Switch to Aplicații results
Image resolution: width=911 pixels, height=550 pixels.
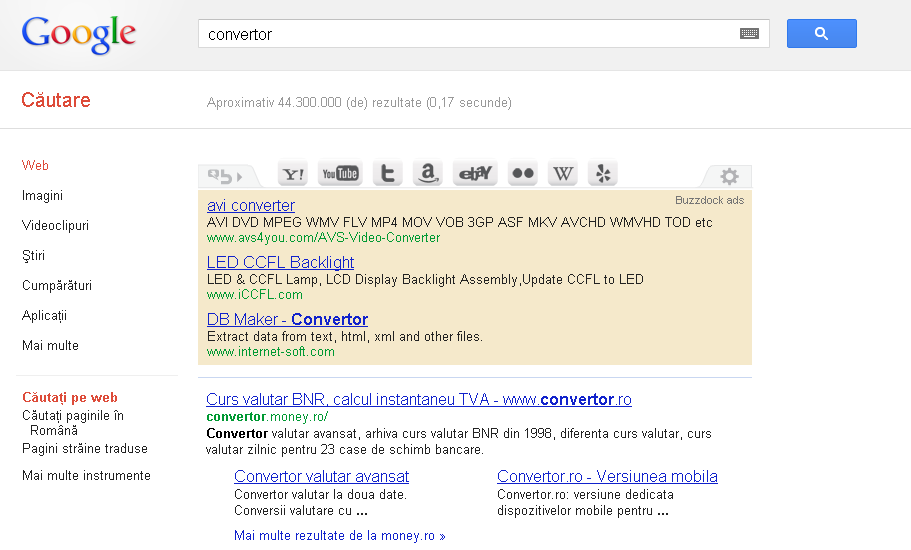[x=44, y=315]
